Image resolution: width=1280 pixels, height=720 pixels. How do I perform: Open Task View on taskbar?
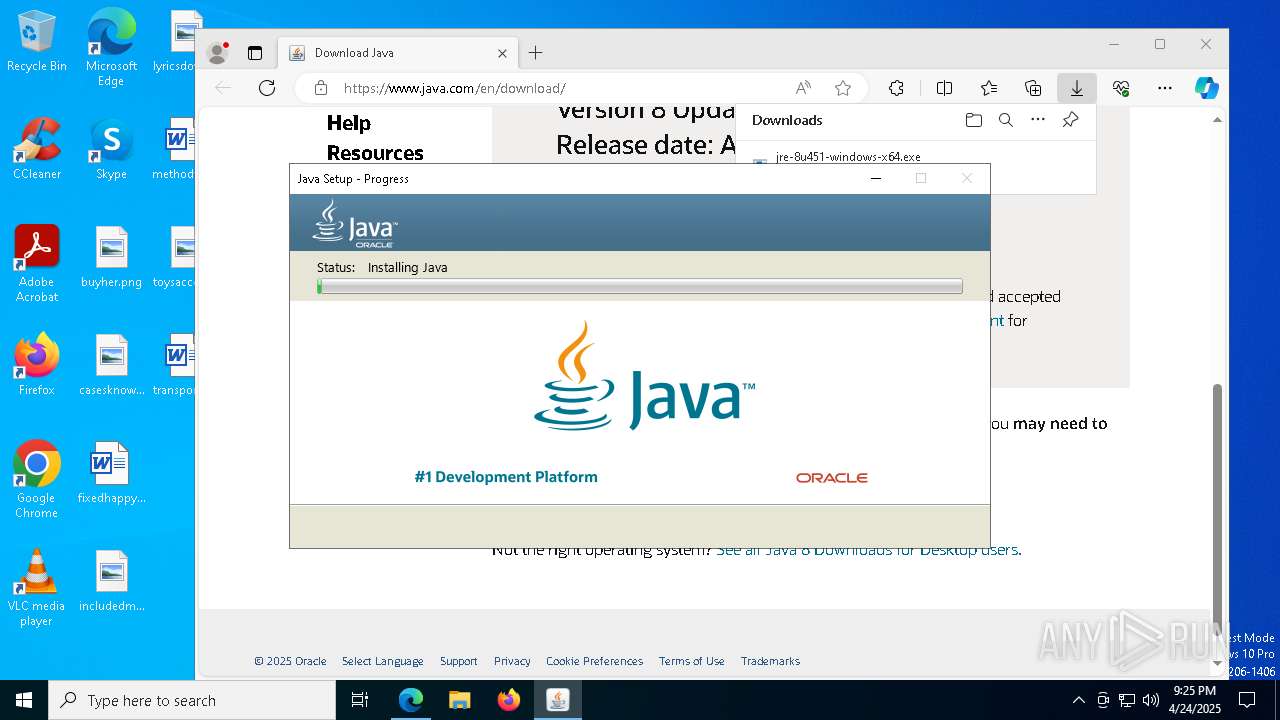point(360,700)
